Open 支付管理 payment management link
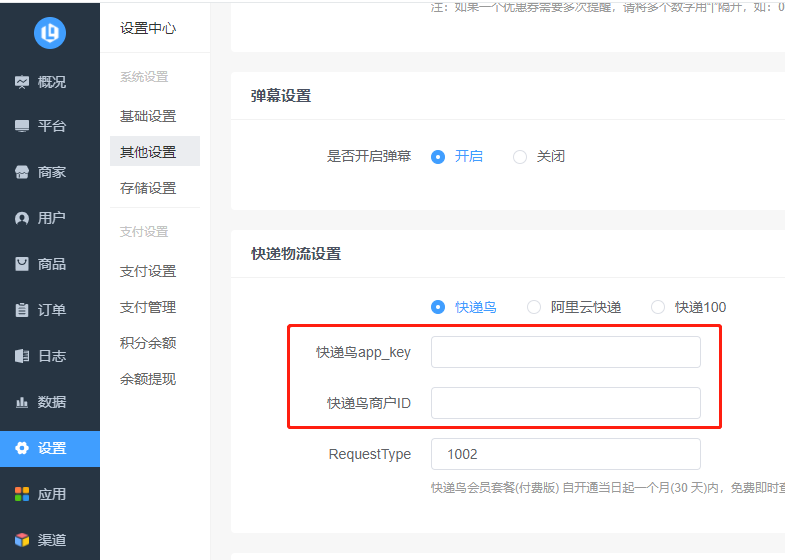This screenshot has height=560, width=785. coord(148,307)
